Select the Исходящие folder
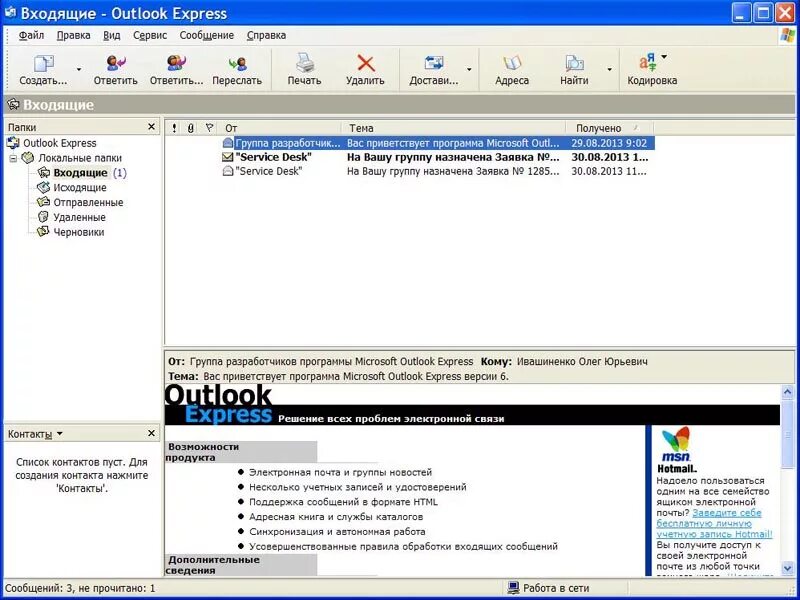 click(x=80, y=188)
